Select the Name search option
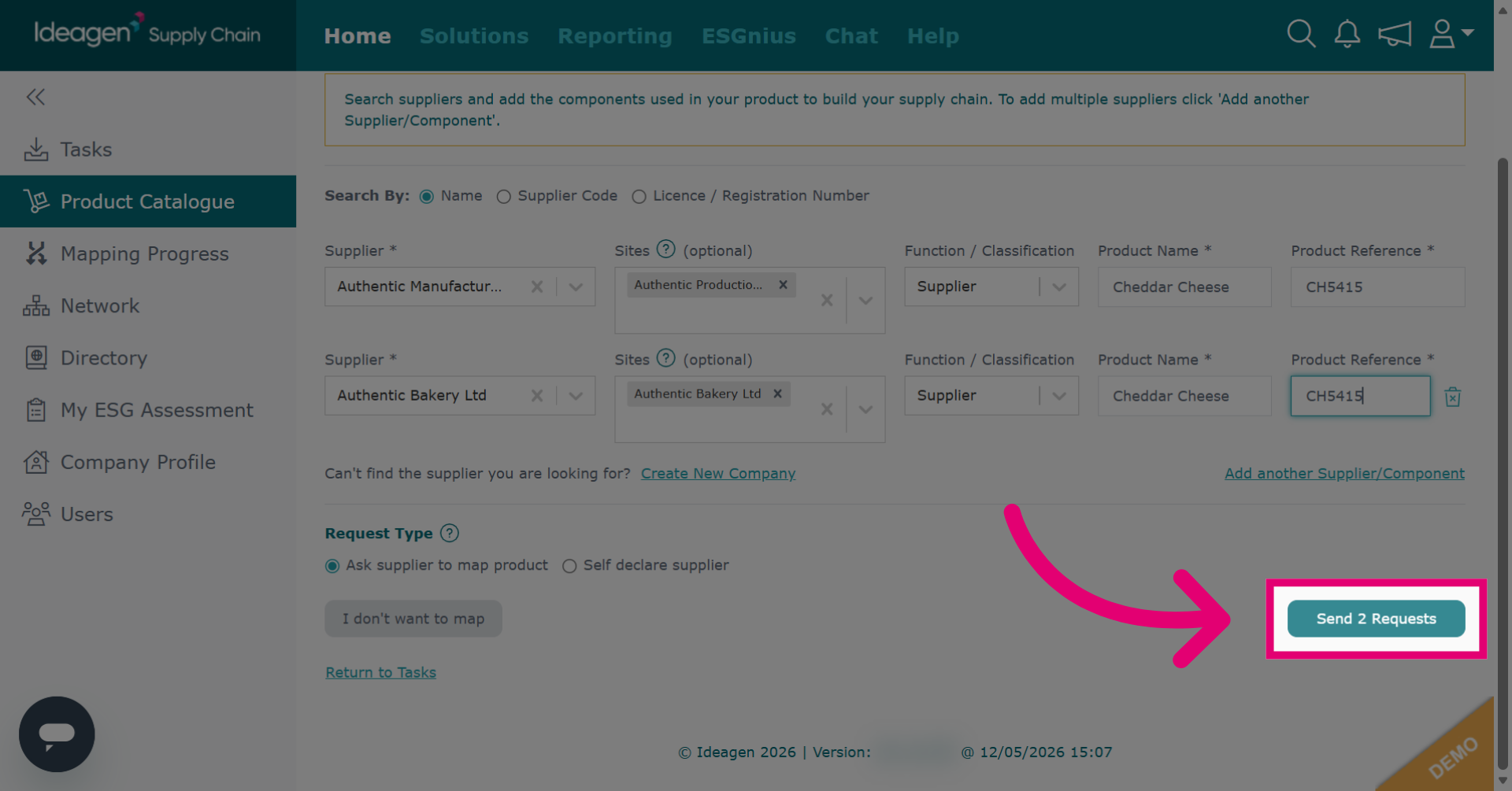The image size is (1512, 791). coord(427,197)
